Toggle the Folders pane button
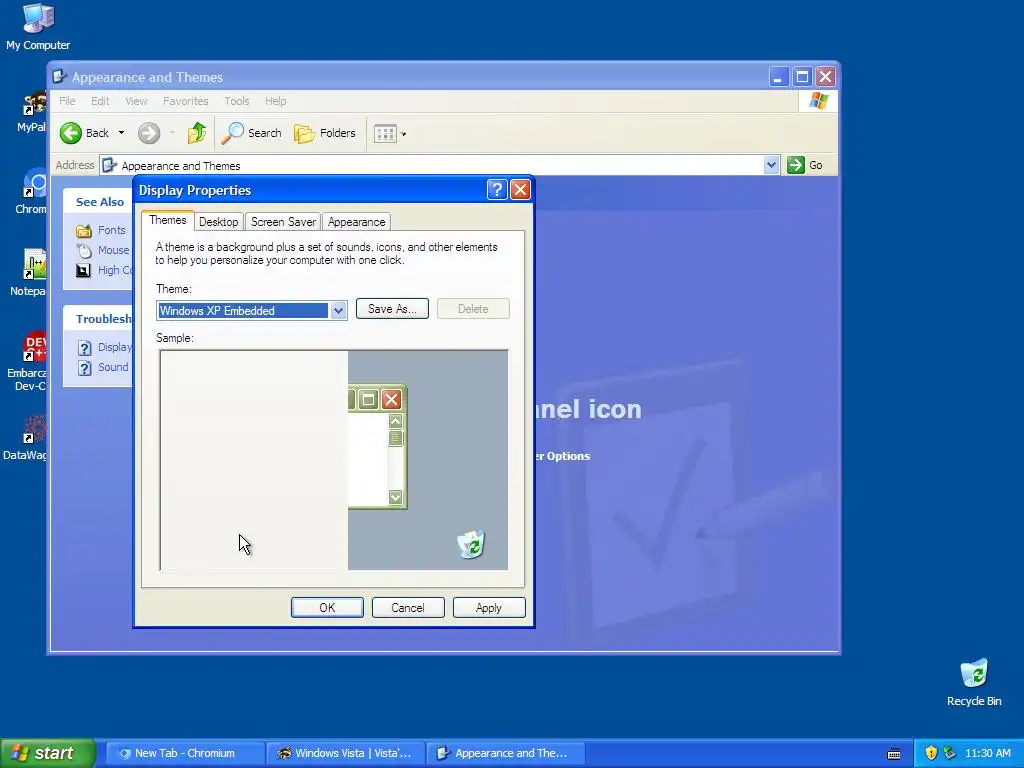This screenshot has height=768, width=1024. [325, 133]
